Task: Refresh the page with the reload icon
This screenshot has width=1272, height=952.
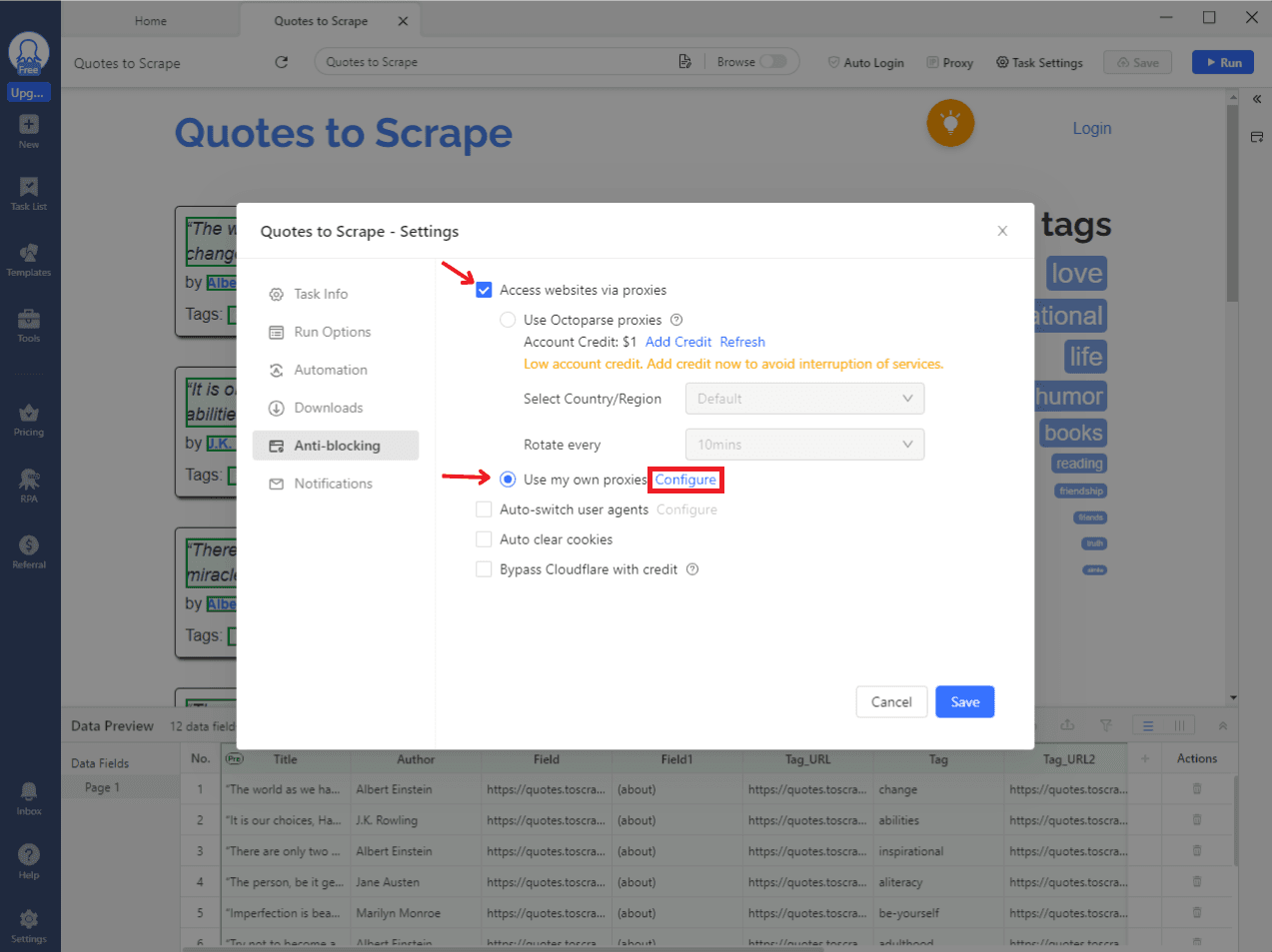Action: (281, 61)
